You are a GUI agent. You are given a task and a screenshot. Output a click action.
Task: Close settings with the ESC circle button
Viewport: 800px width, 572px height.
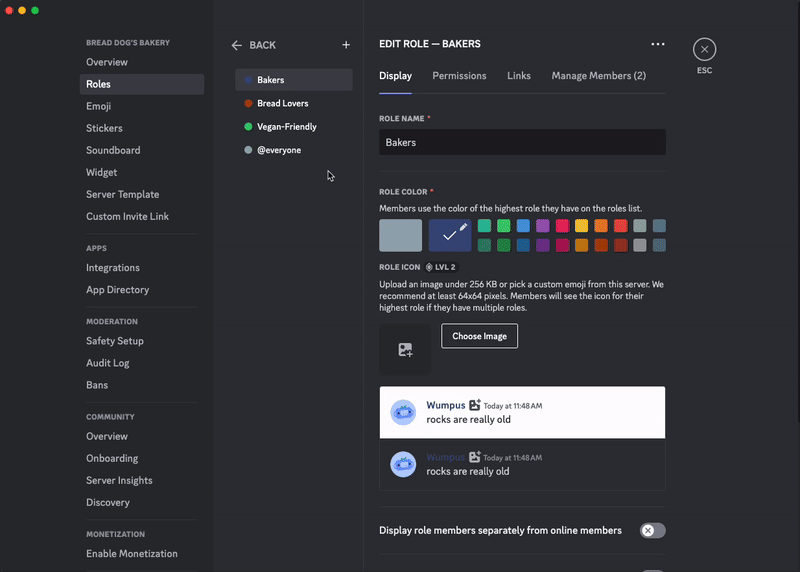[705, 49]
